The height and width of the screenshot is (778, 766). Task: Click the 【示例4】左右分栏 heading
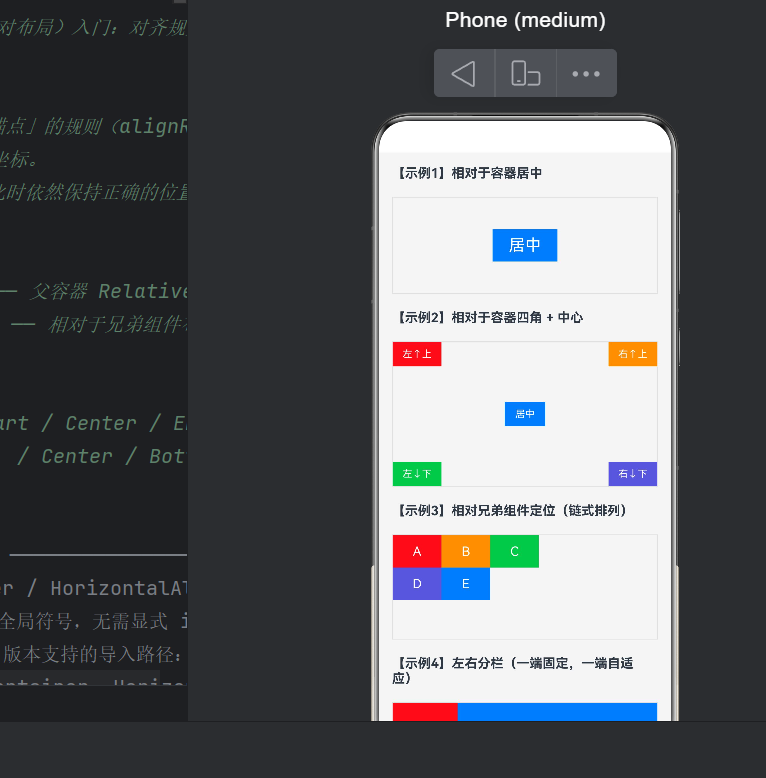513,670
